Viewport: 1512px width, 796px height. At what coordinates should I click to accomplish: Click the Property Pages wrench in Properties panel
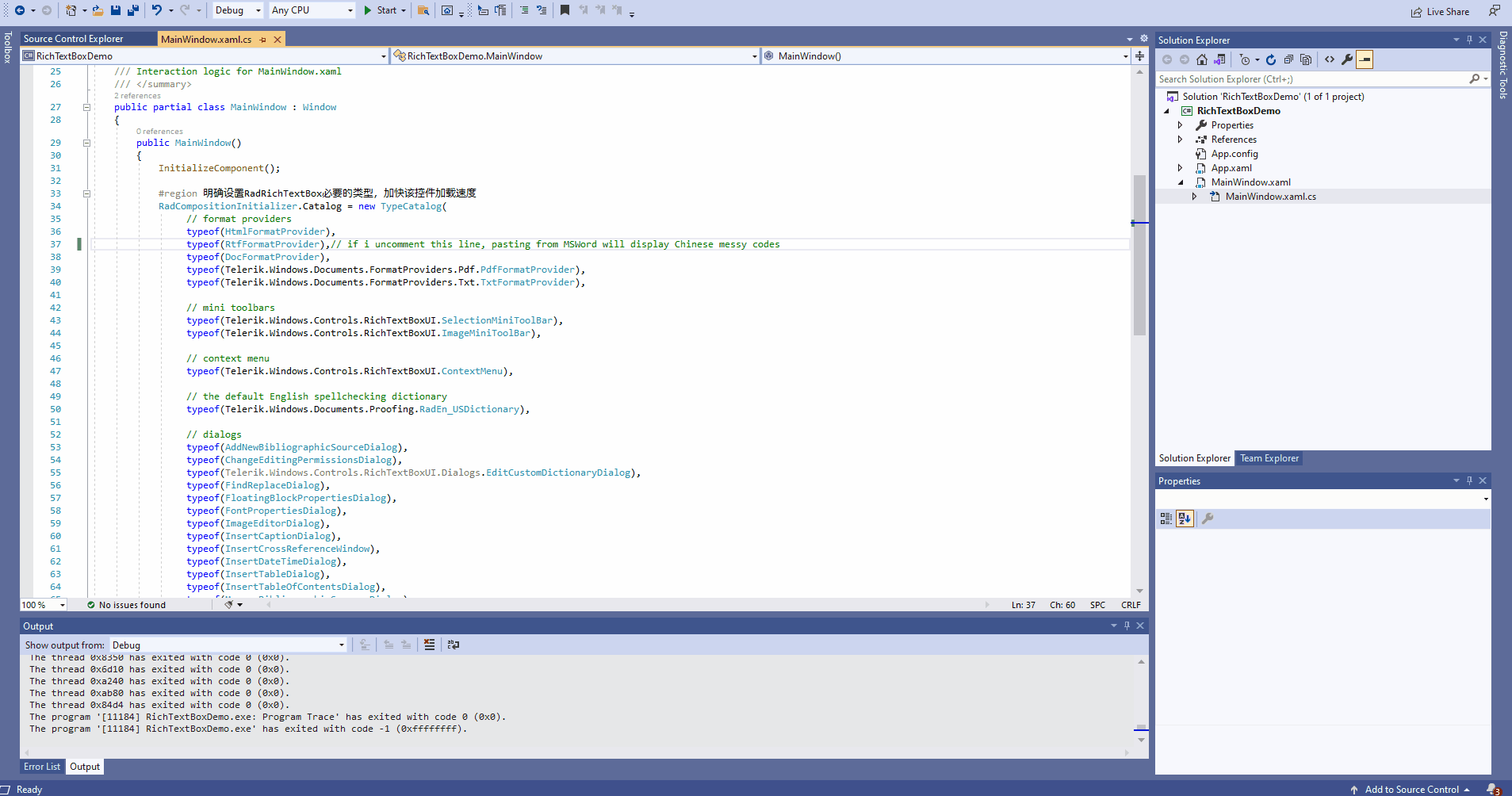point(1208,519)
